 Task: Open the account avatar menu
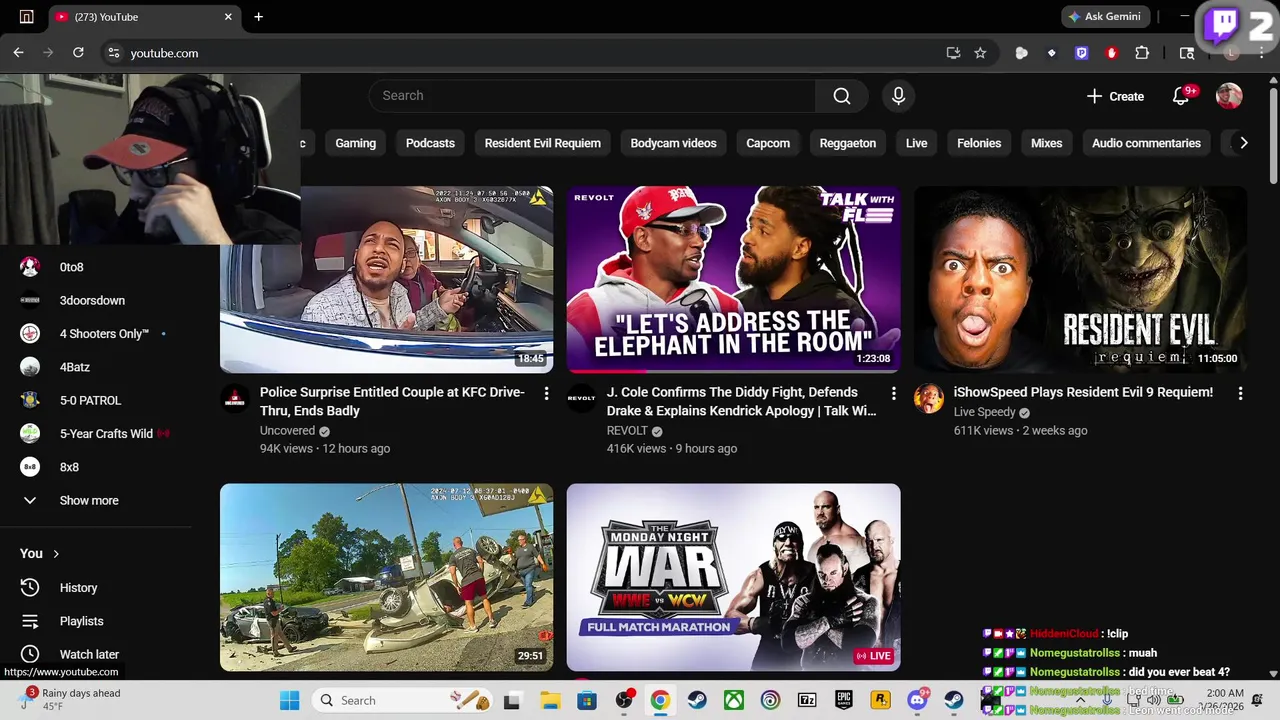coord(1229,96)
